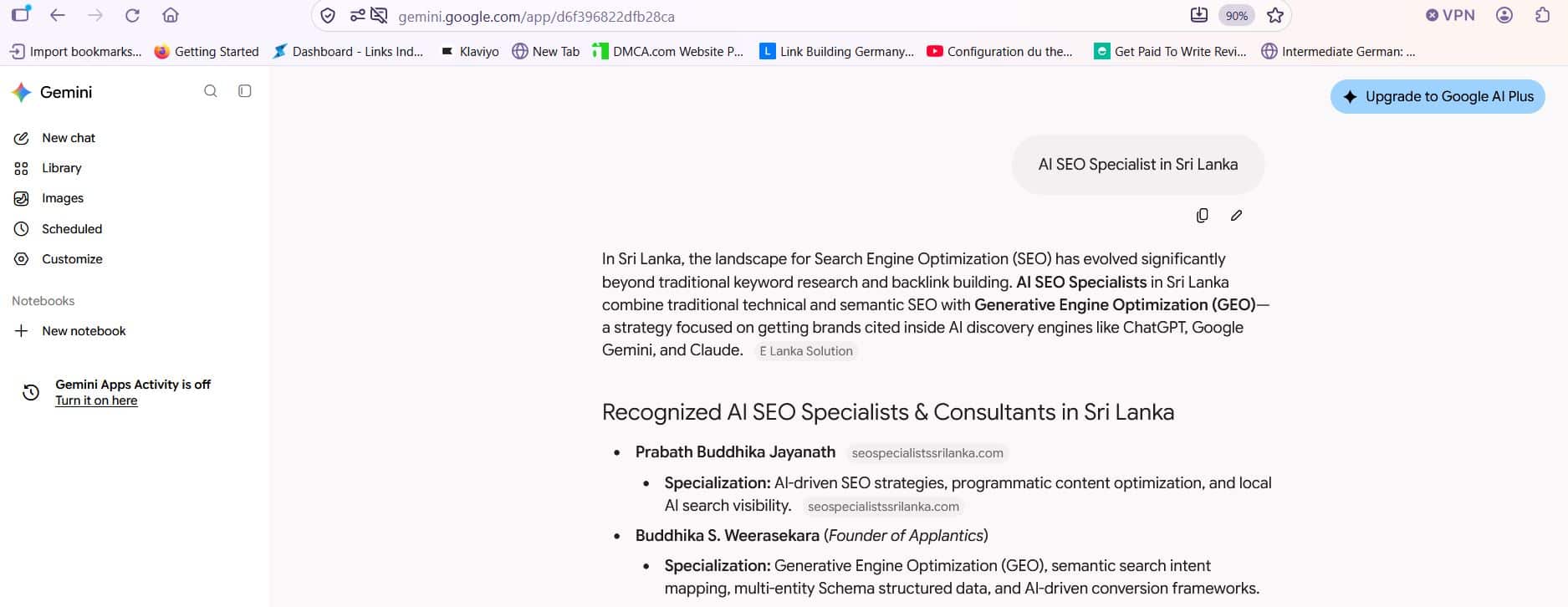Open the Configuration du the YouTube bookmark
The height and width of the screenshot is (607, 1568).
[999, 51]
